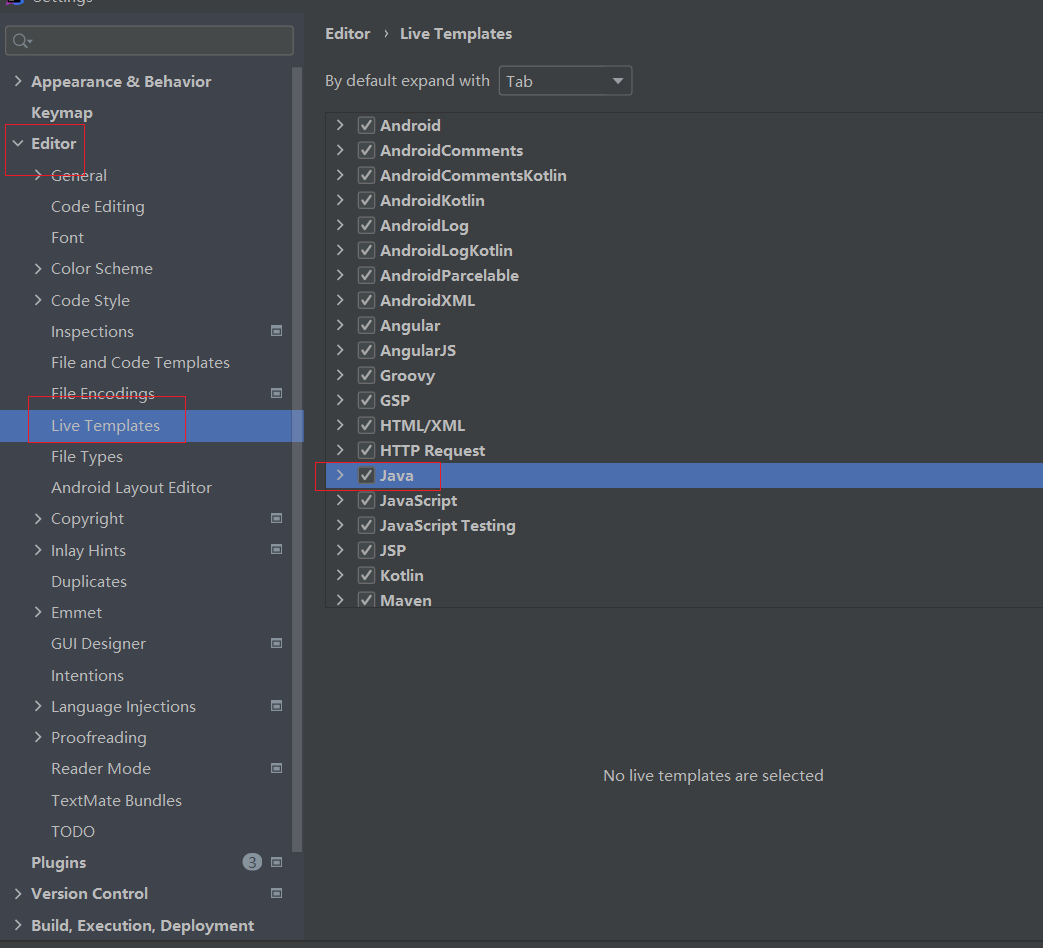Open Android Layout Editor settings
This screenshot has width=1043, height=948.
point(132,488)
